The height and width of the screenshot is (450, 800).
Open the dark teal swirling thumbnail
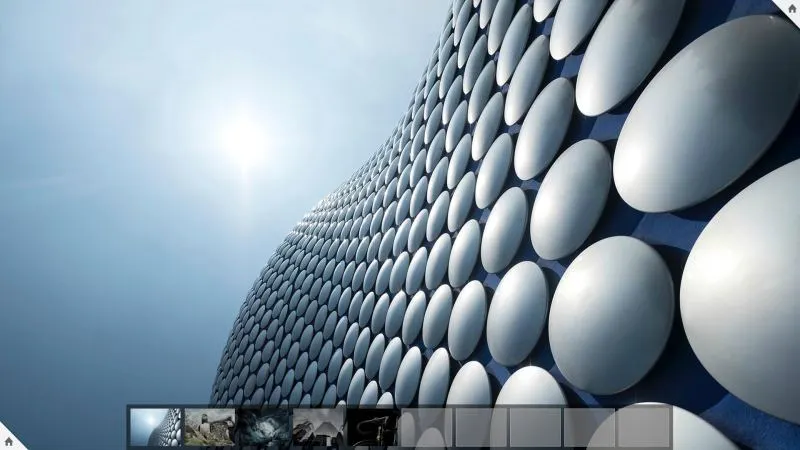coord(264,427)
